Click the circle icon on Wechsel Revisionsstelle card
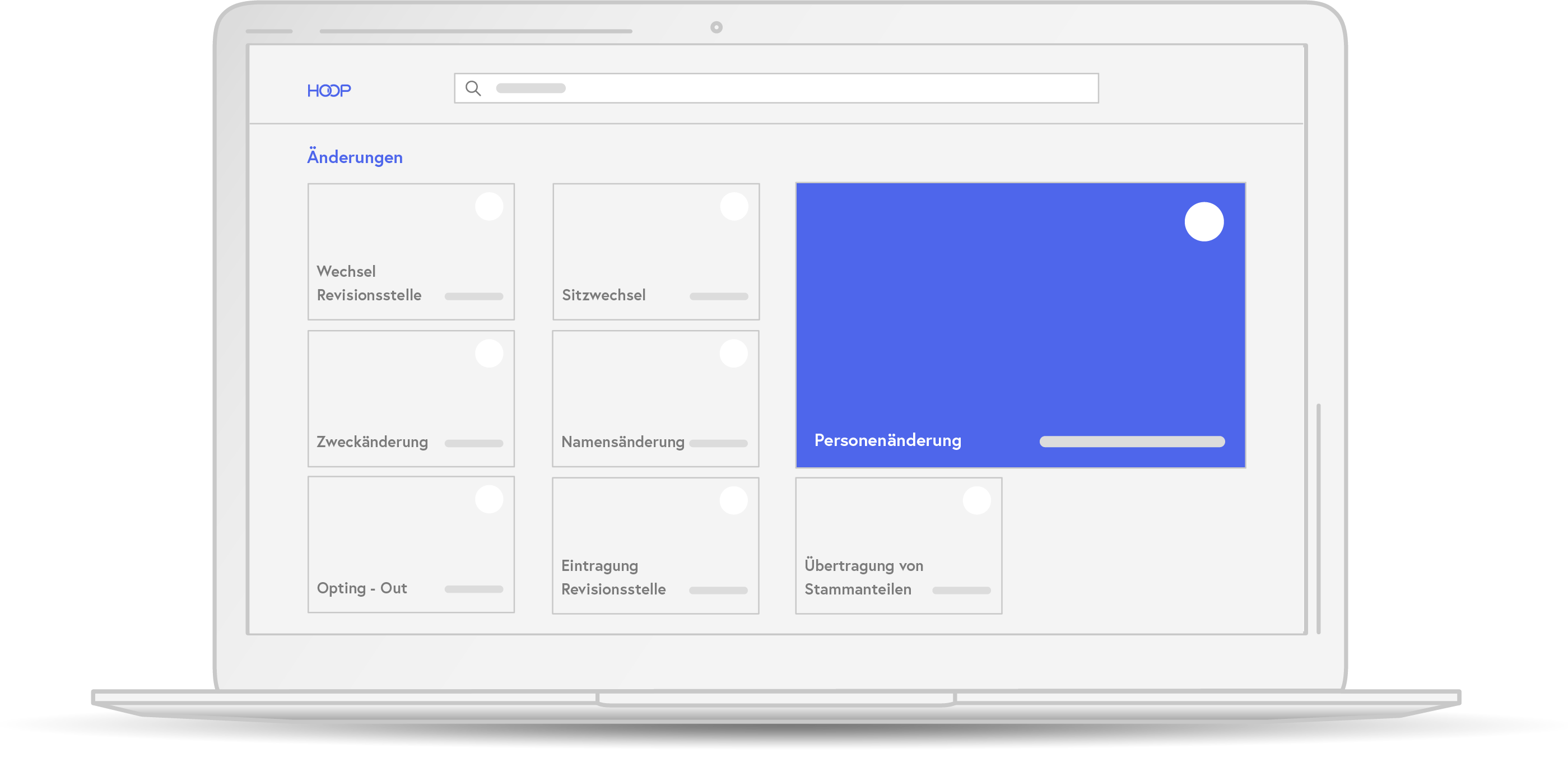This screenshot has width=1568, height=762. [489, 206]
